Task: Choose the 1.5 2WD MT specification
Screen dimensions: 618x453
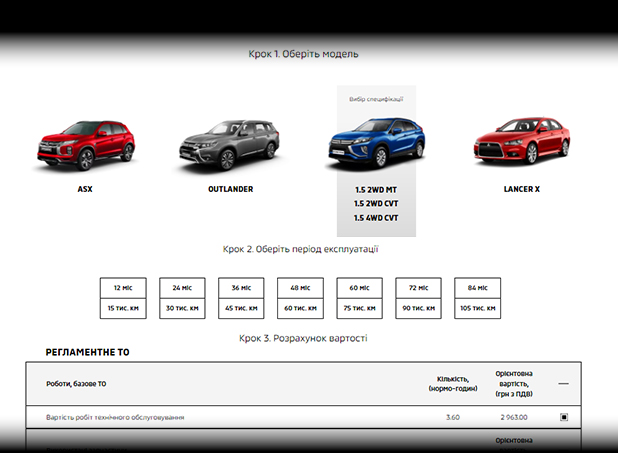Action: pyautogui.click(x=376, y=189)
